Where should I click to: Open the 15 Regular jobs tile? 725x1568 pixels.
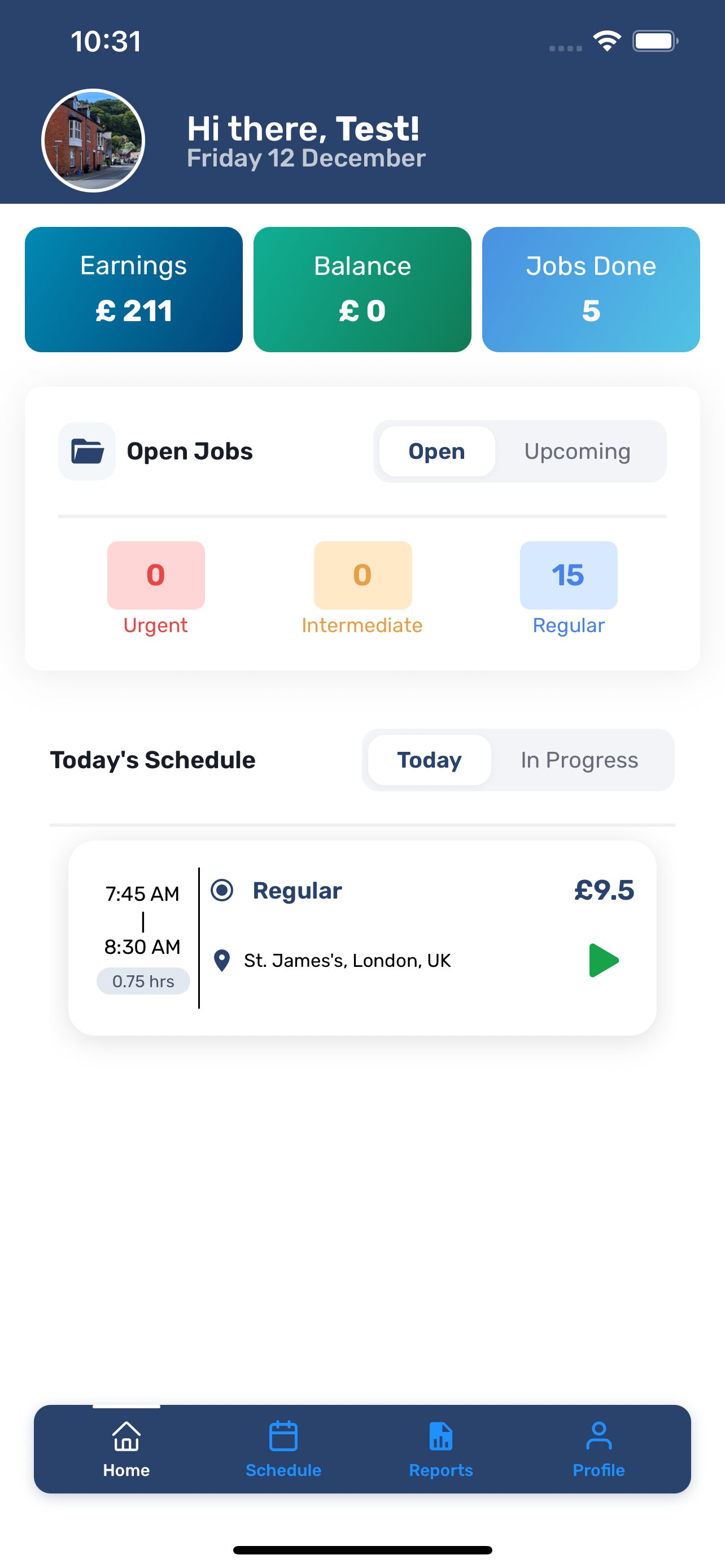coord(569,575)
